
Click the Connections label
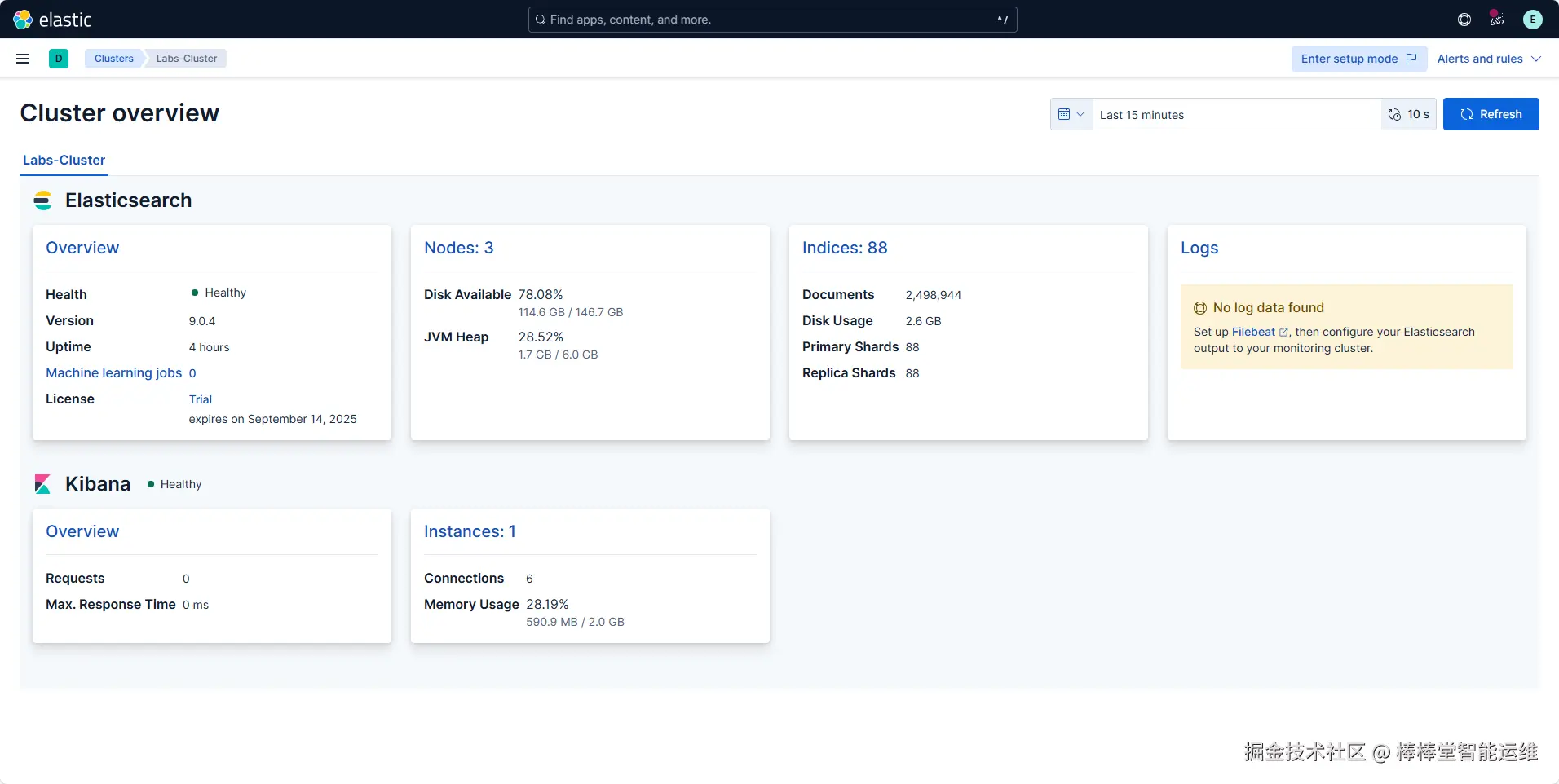coord(464,579)
